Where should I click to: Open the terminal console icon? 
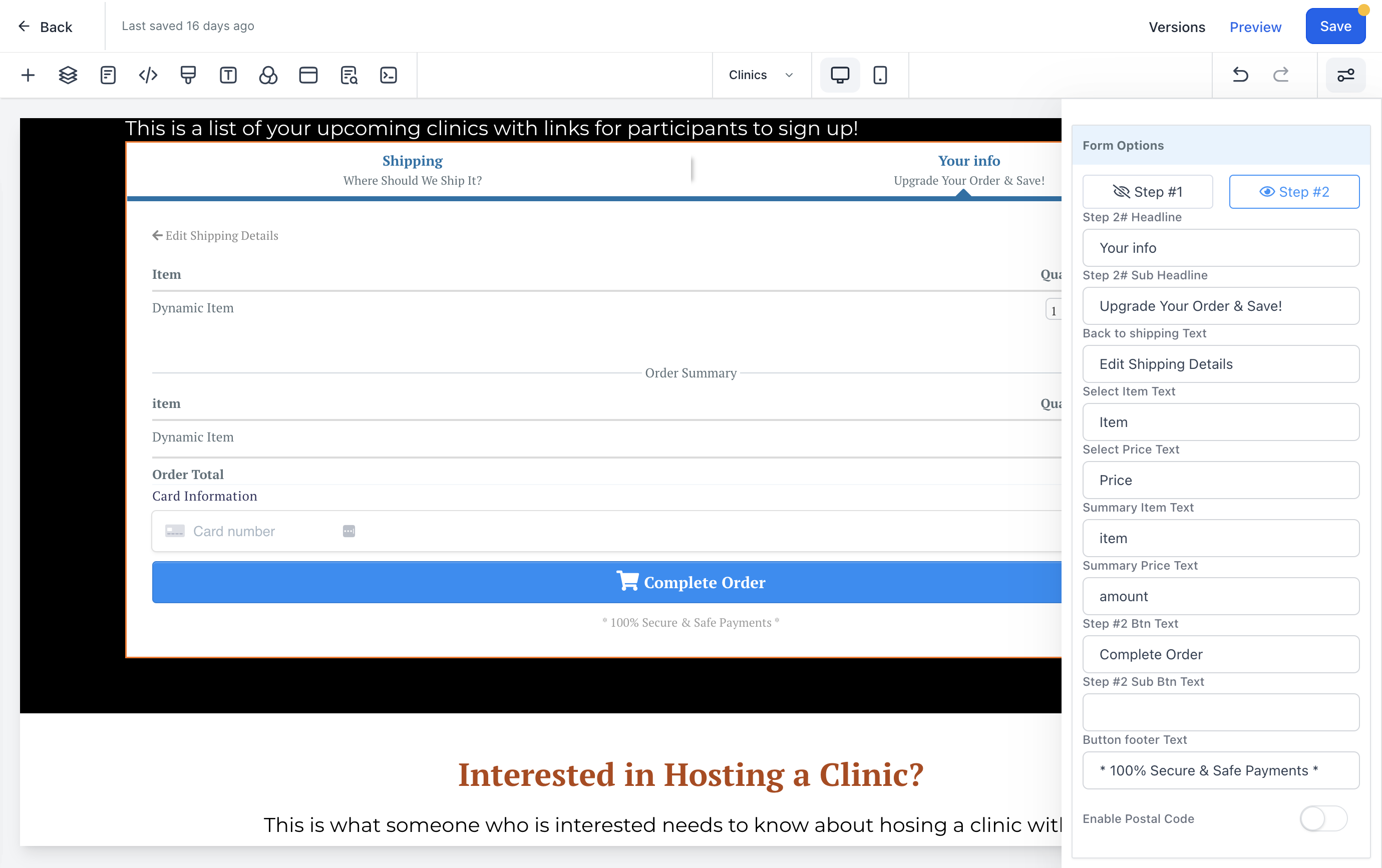tap(389, 75)
